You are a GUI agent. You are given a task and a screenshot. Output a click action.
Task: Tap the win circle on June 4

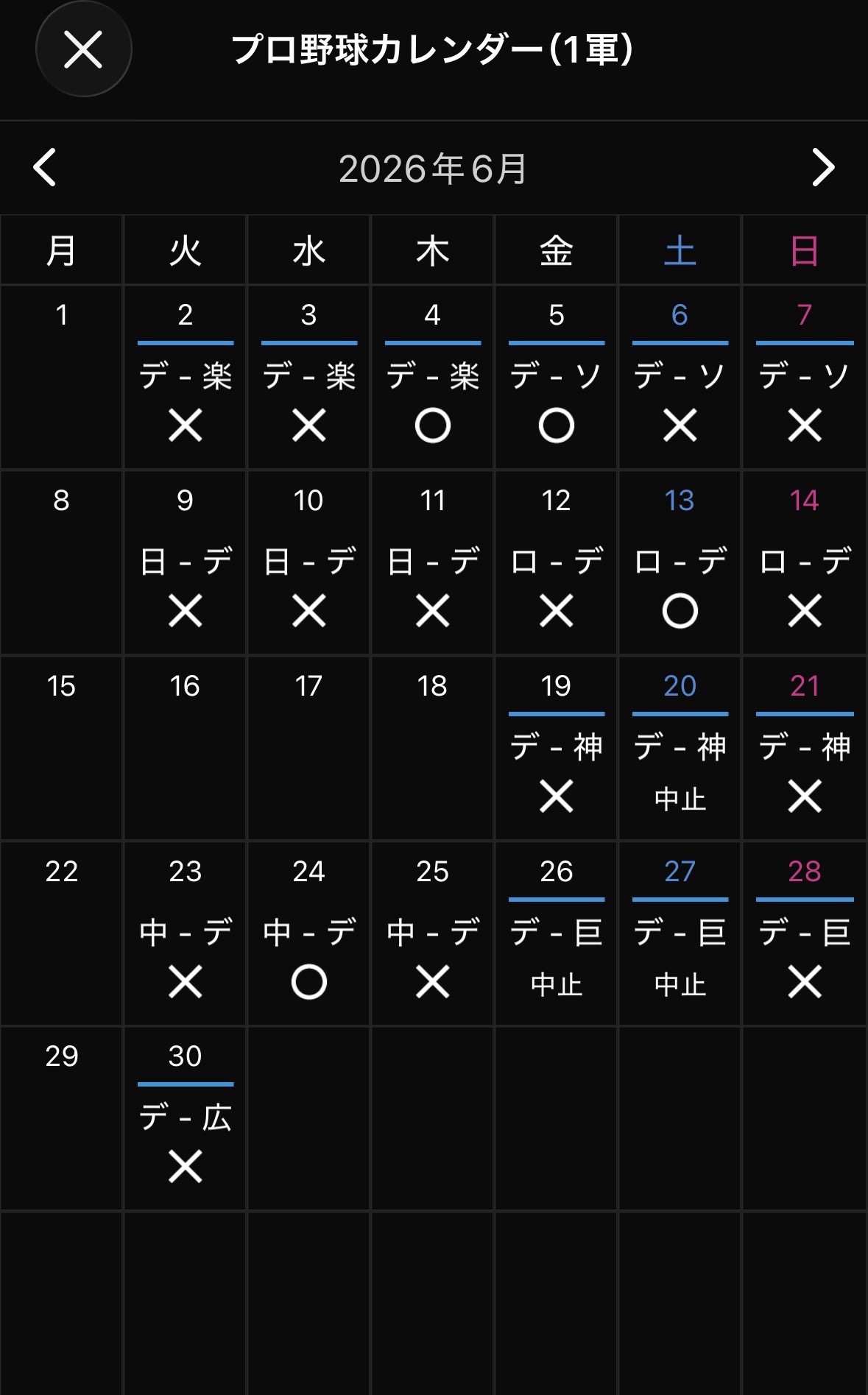coord(432,425)
